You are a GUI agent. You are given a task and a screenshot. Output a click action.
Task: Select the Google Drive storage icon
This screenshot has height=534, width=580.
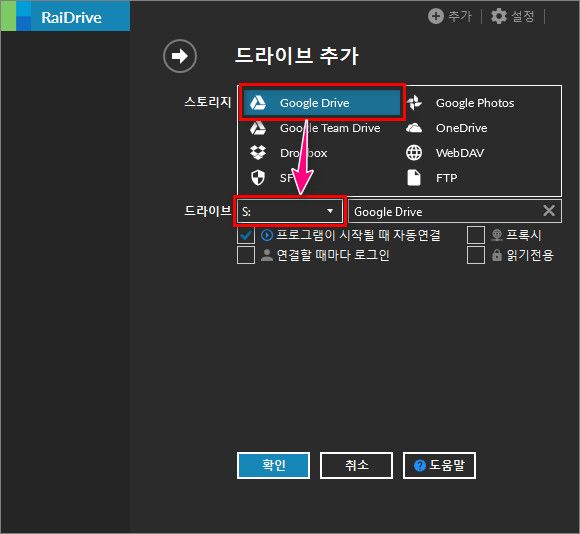(x=257, y=103)
